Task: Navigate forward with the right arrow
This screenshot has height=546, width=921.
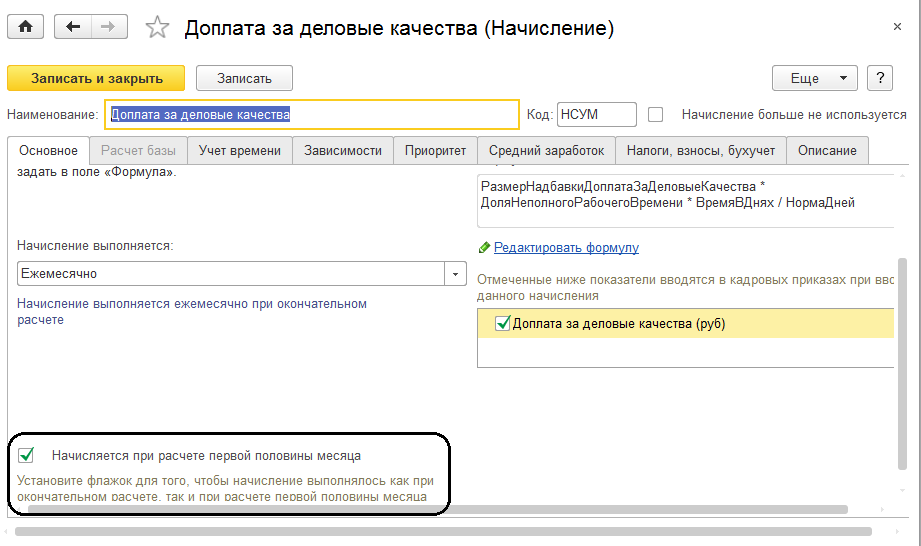Action: (109, 27)
